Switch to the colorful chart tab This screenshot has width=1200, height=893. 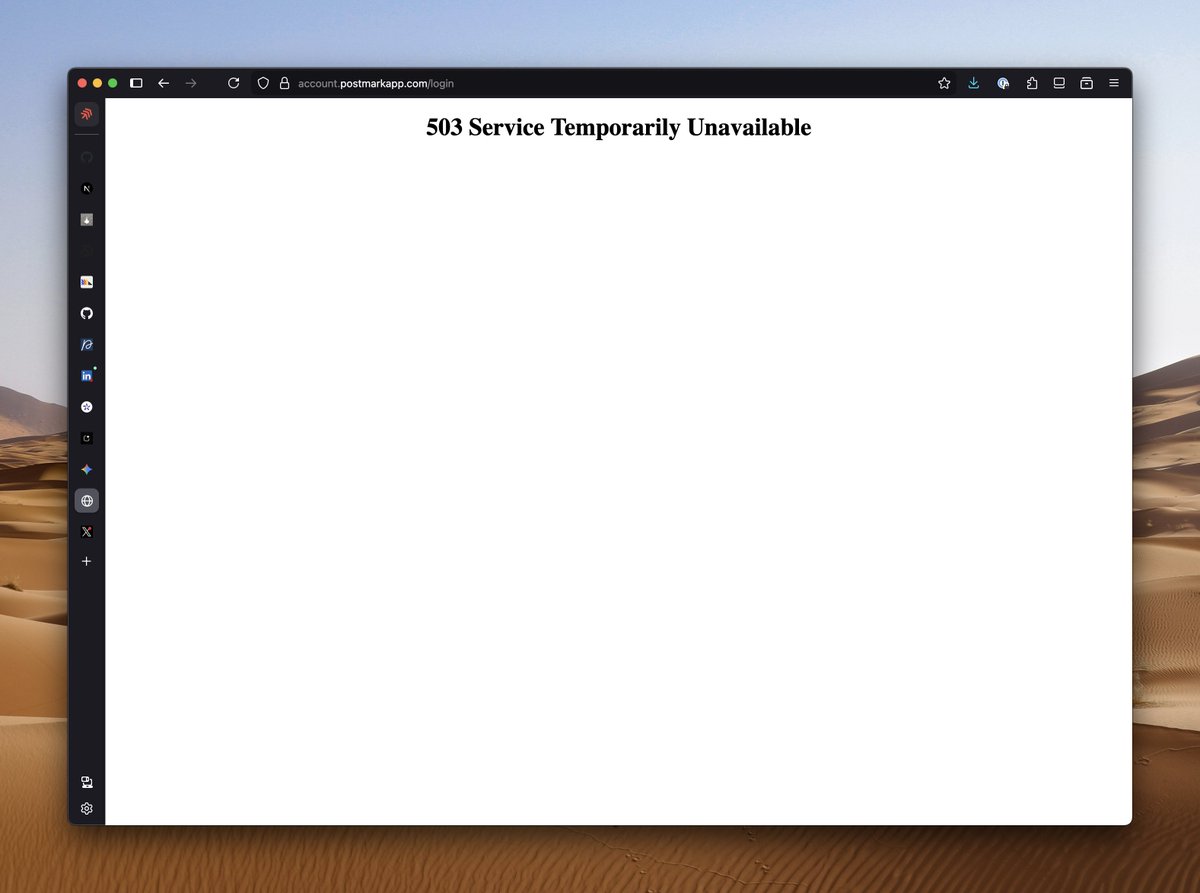pyautogui.click(x=86, y=282)
